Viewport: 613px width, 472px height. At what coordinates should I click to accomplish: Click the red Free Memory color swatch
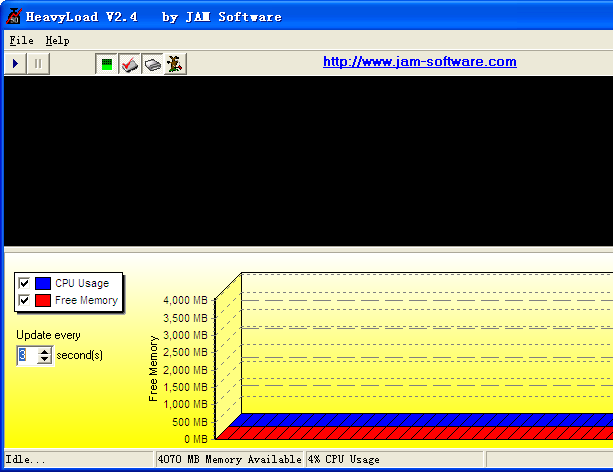(43, 300)
